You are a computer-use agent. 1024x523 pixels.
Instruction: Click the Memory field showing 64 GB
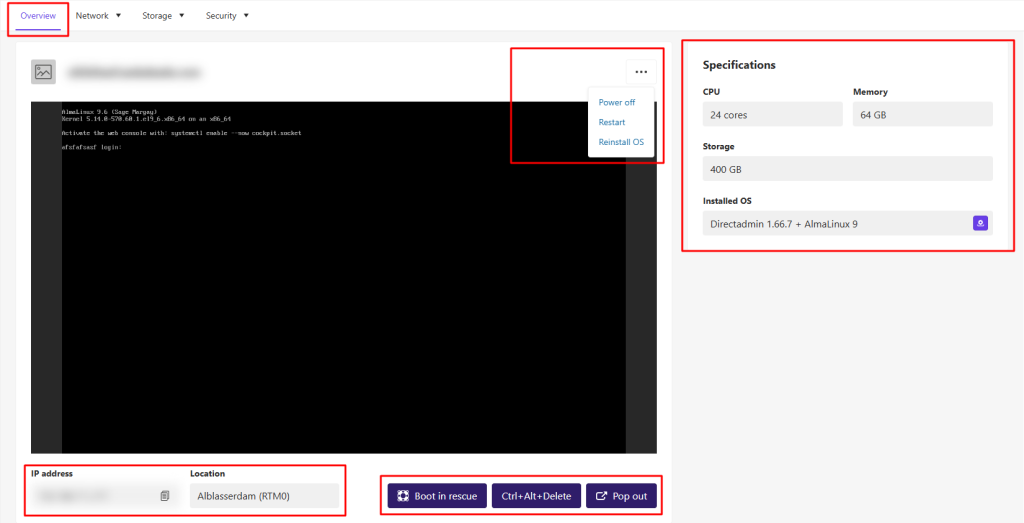click(922, 115)
